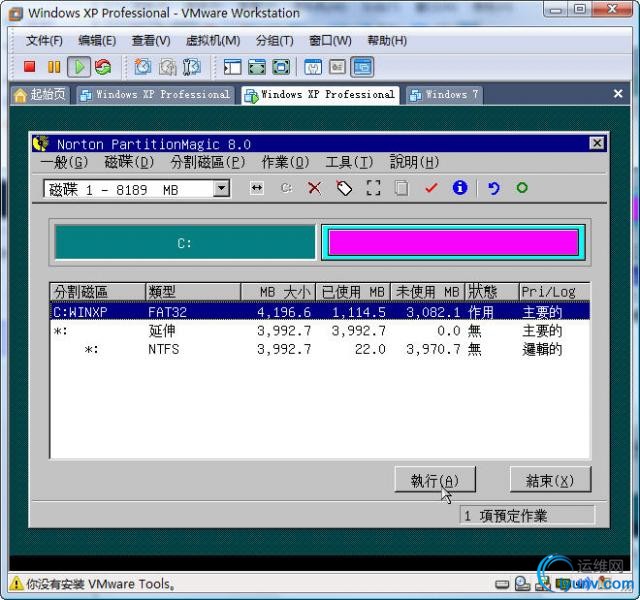The image size is (640, 600).
Task: Click the 執行(A) apply button
Action: (435, 480)
